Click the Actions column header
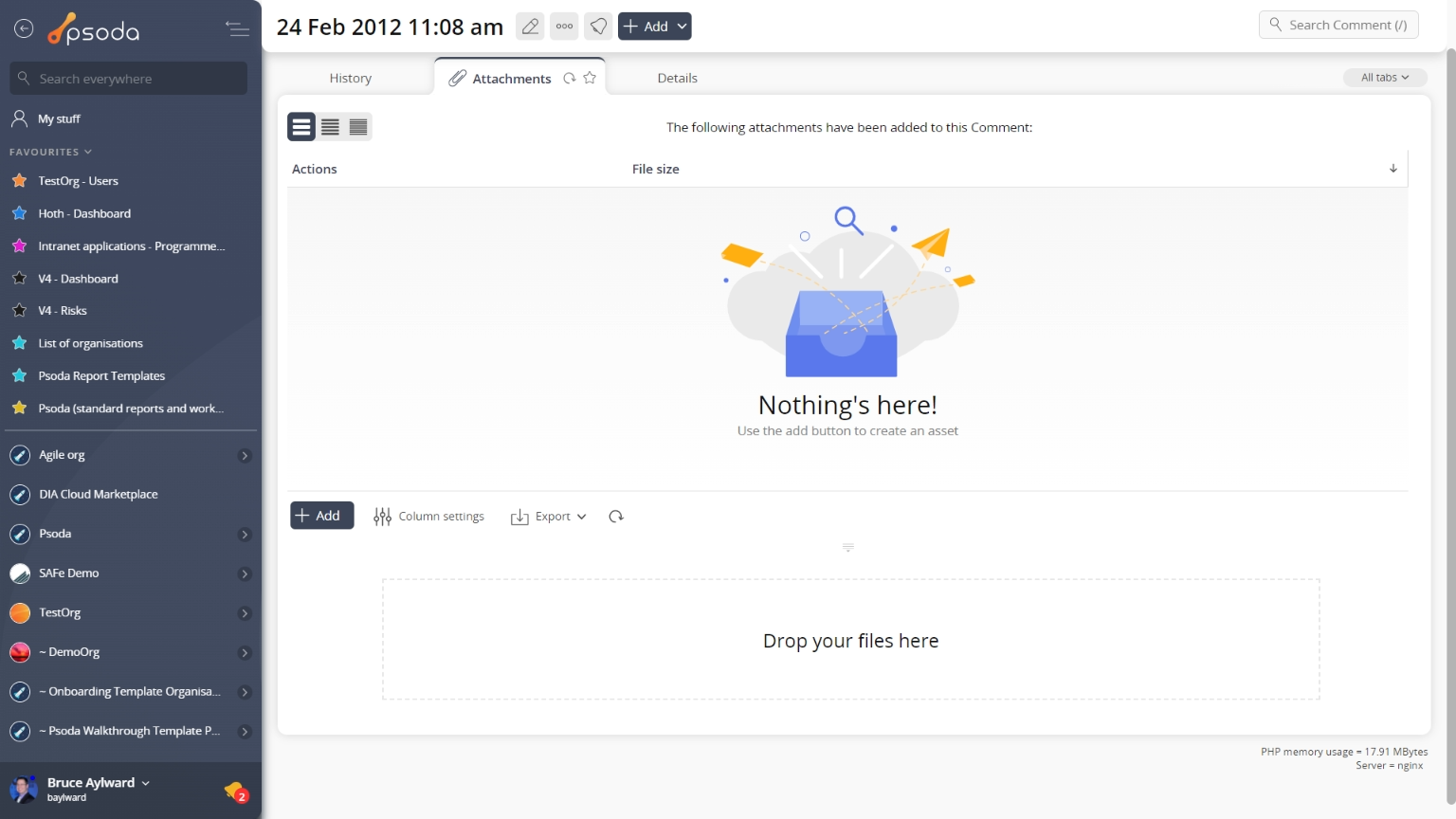 (x=315, y=169)
